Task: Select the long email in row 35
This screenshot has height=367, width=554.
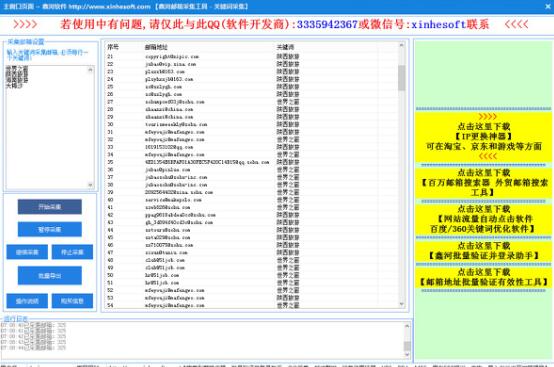Action: pyautogui.click(x=207, y=162)
